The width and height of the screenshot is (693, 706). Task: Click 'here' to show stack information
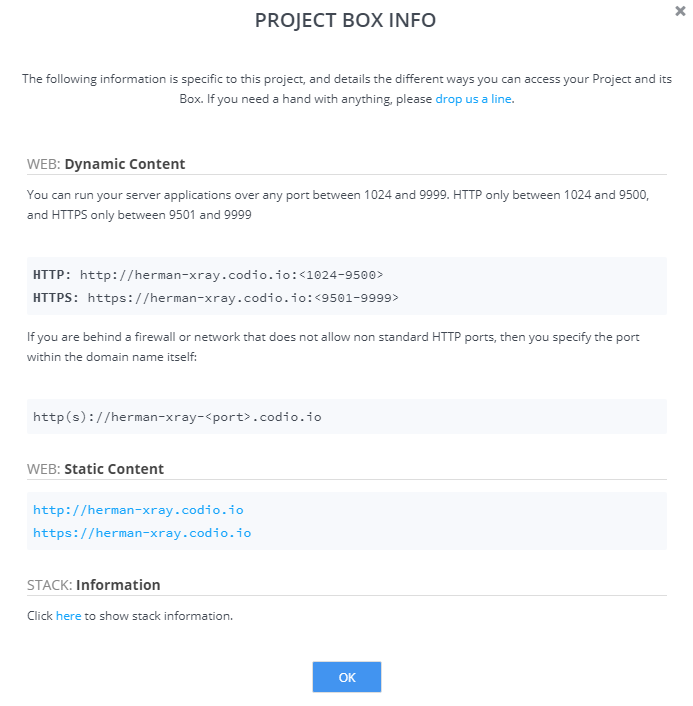[68, 615]
